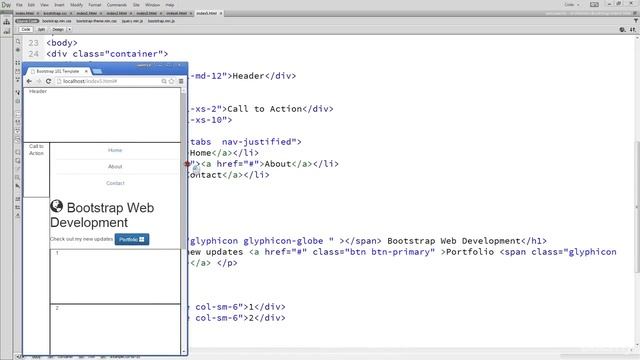Image resolution: width=640 pixels, height=360 pixels.
Task: Open related file bootstrap-theme.min.css
Action: coord(96,21)
